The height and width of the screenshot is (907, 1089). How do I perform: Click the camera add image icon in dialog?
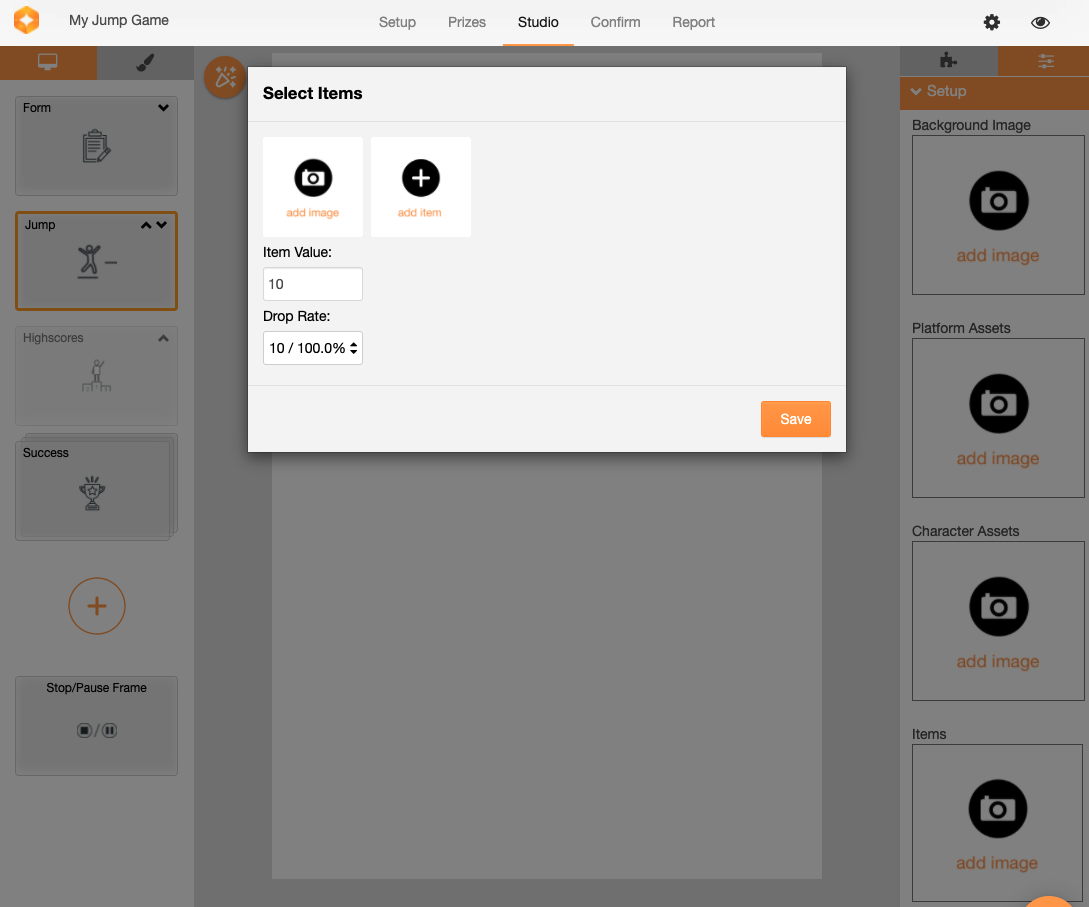[x=313, y=179]
